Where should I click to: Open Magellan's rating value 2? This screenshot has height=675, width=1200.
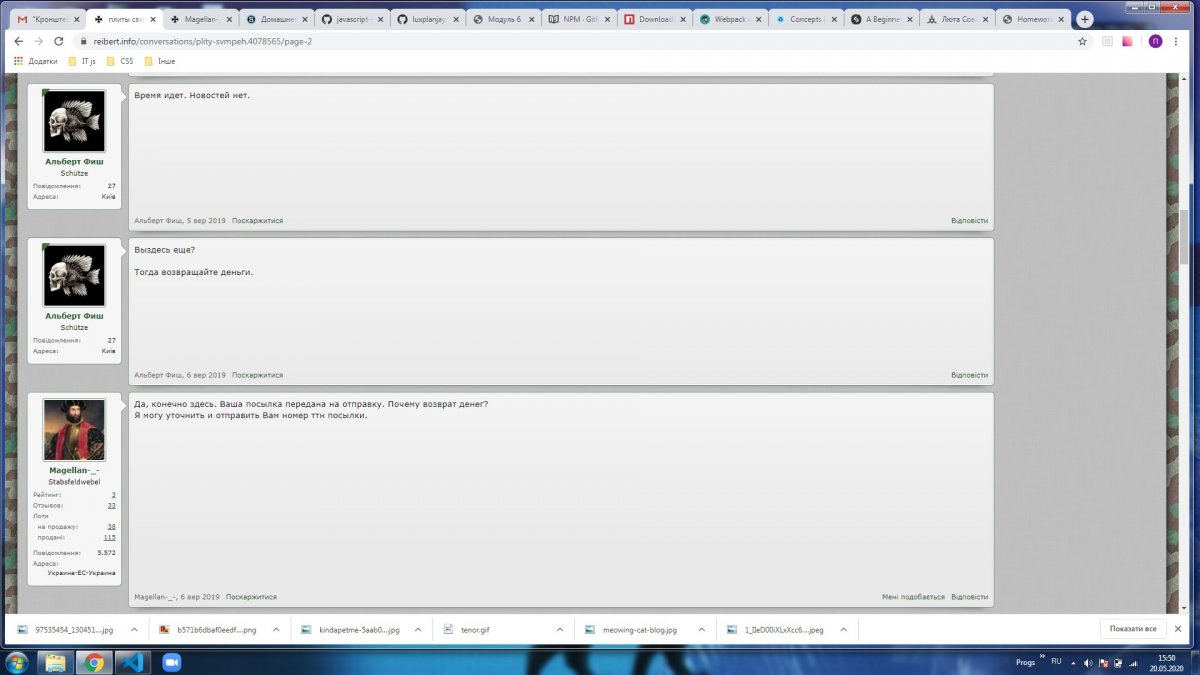(x=113, y=495)
